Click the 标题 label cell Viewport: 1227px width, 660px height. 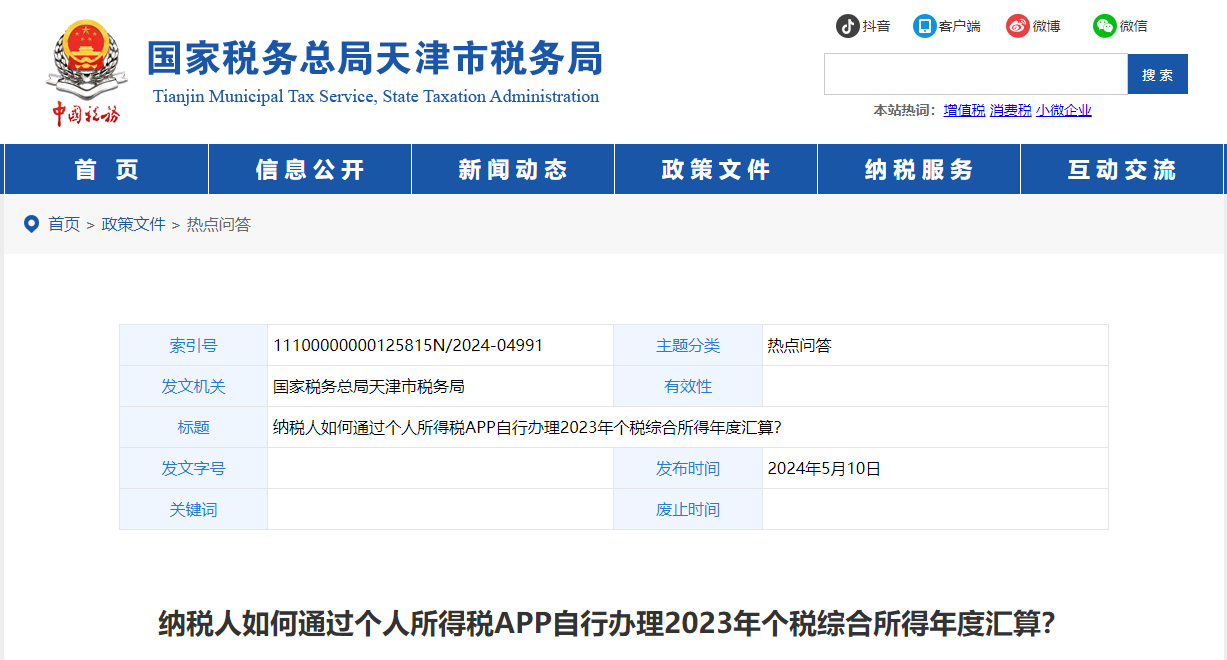(193, 427)
